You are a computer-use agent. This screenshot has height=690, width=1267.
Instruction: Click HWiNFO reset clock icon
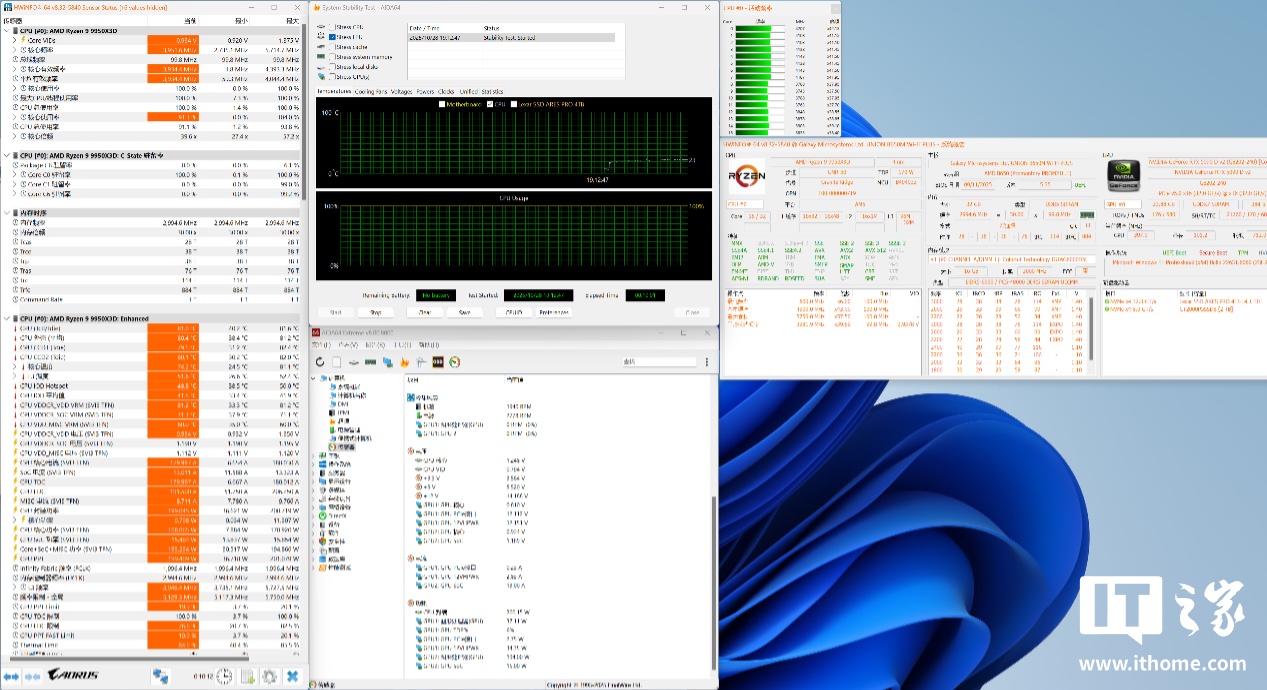225,677
